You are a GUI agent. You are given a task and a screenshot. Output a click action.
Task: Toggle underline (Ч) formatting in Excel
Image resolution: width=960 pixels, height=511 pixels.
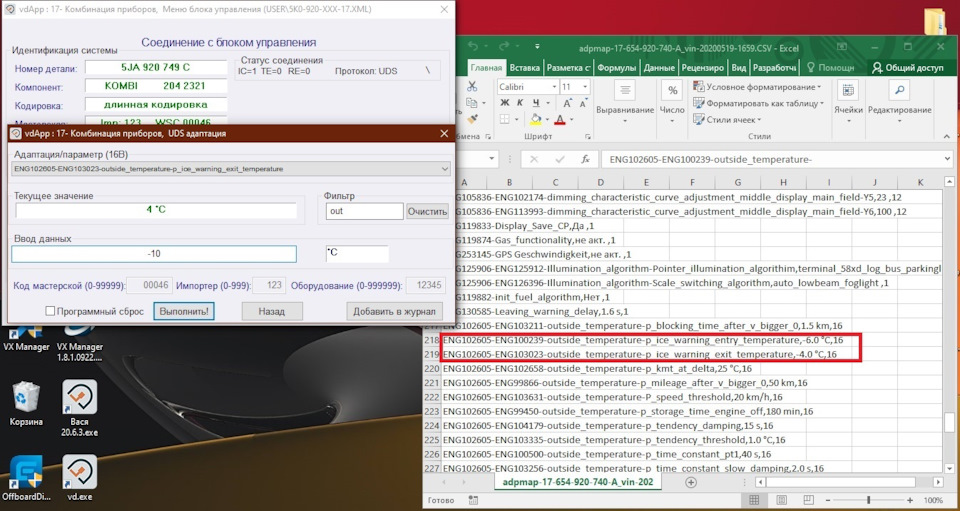536,103
